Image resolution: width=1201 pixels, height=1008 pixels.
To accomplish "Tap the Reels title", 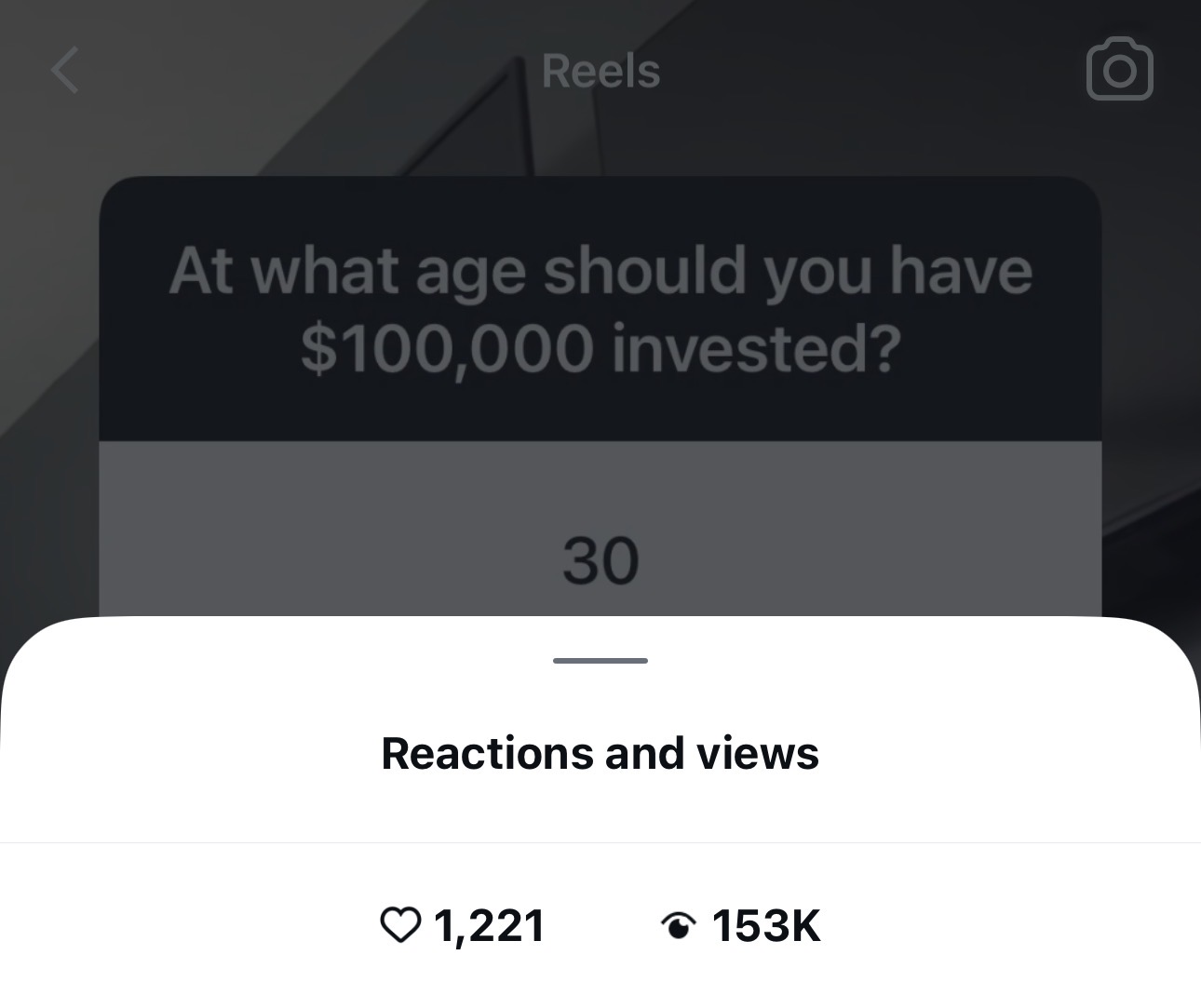I will (600, 72).
